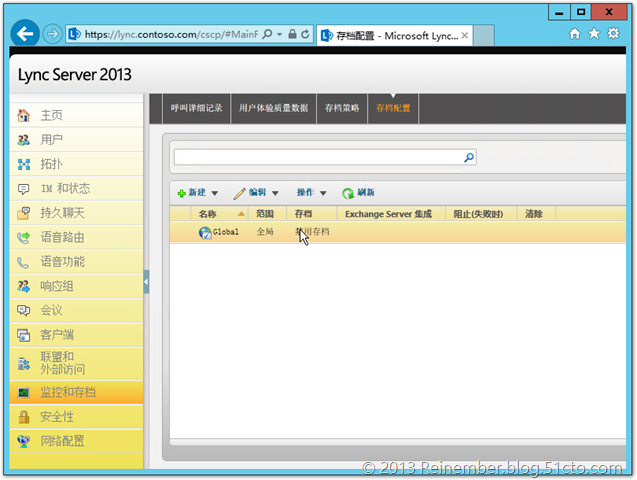Click the 用户 users icon
This screenshot has width=637, height=480.
click(x=23, y=140)
